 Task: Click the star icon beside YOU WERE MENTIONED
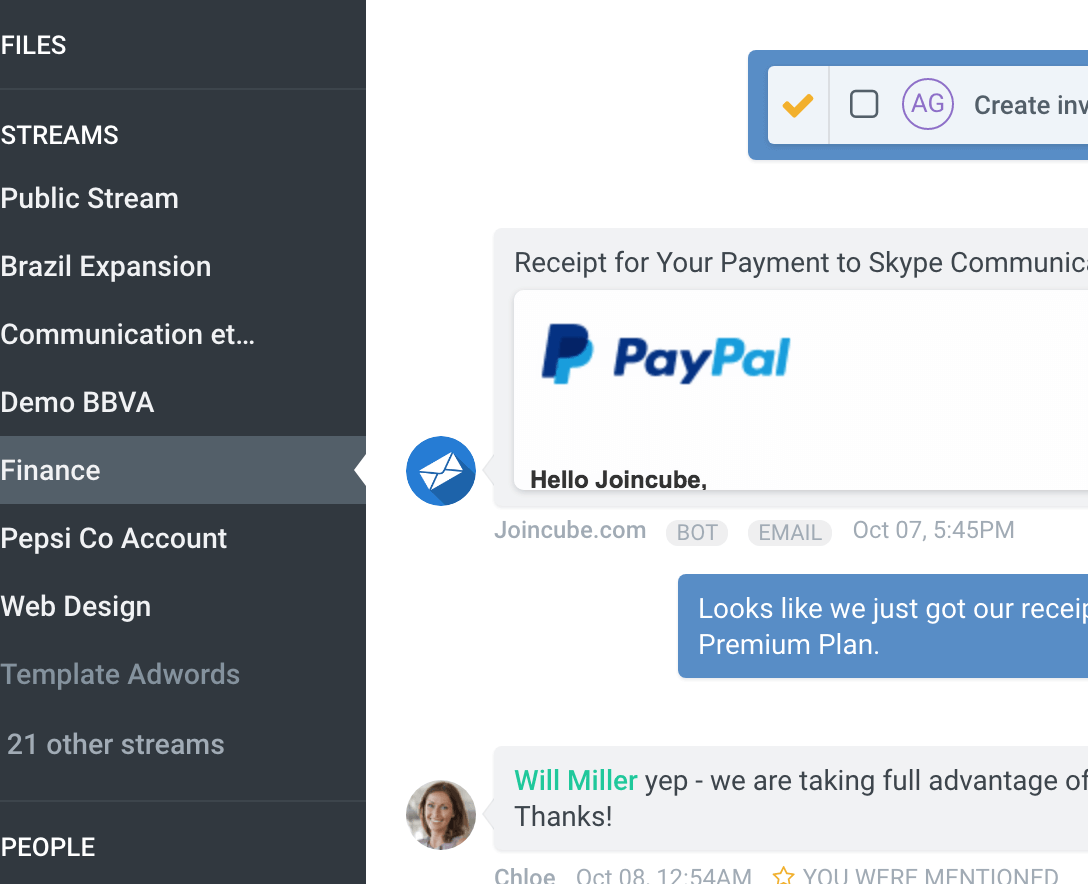click(783, 876)
